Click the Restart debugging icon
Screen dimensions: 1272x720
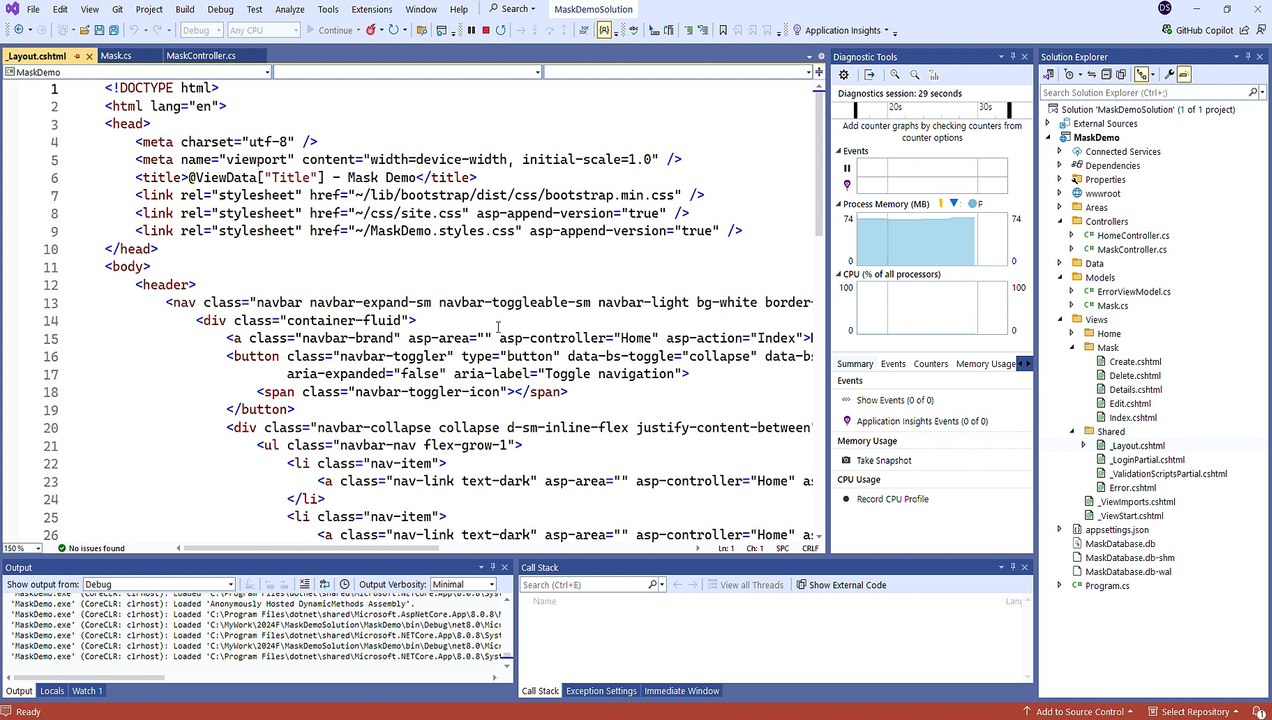(501, 30)
